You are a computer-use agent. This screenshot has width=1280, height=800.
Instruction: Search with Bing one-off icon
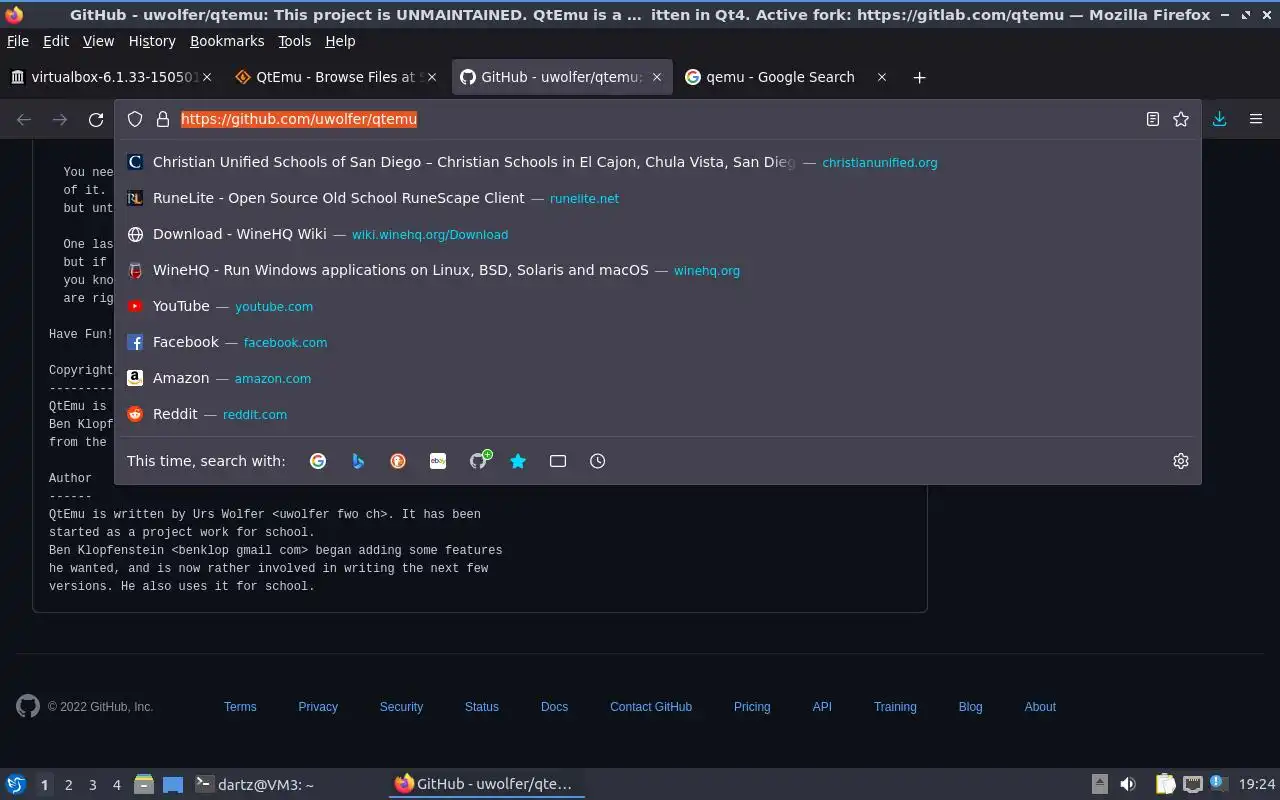click(x=358, y=461)
